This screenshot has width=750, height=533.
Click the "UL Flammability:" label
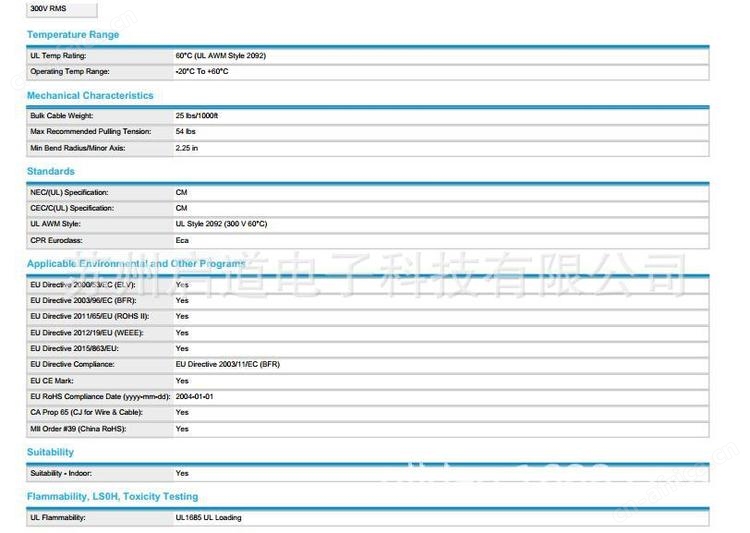point(57,518)
